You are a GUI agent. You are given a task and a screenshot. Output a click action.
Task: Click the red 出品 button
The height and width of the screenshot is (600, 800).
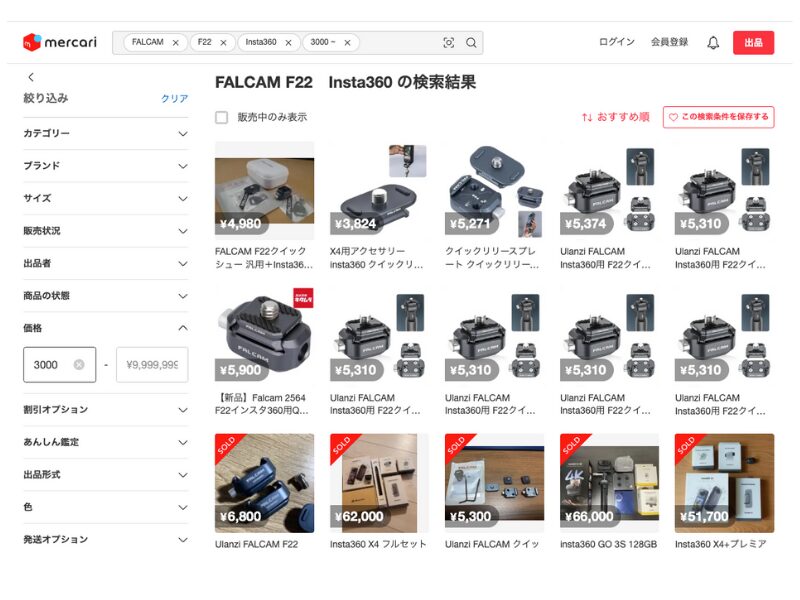(753, 43)
